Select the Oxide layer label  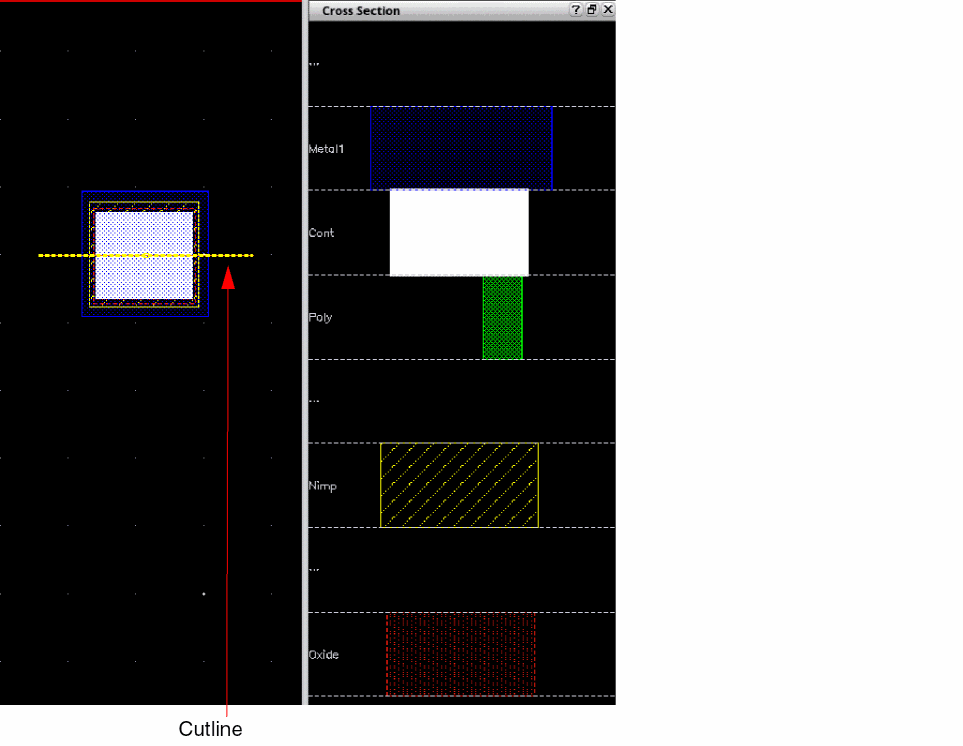pyautogui.click(x=324, y=655)
